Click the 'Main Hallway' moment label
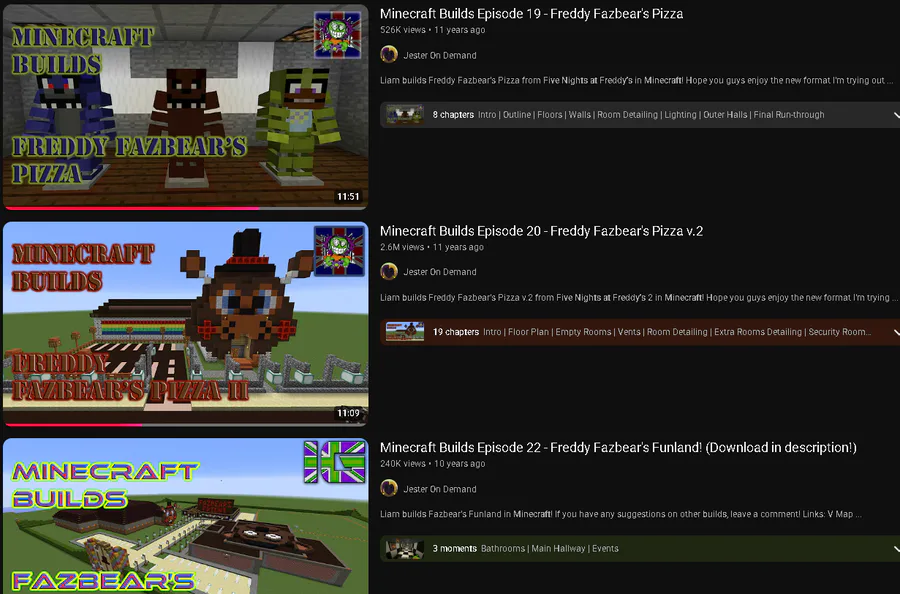The image size is (900, 594). 558,549
